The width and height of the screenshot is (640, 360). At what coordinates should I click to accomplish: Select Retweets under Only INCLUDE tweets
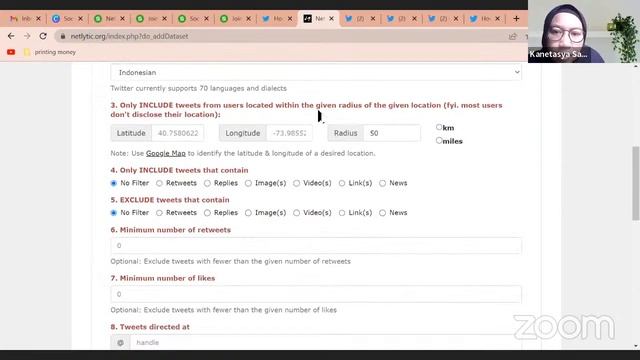[159, 183]
